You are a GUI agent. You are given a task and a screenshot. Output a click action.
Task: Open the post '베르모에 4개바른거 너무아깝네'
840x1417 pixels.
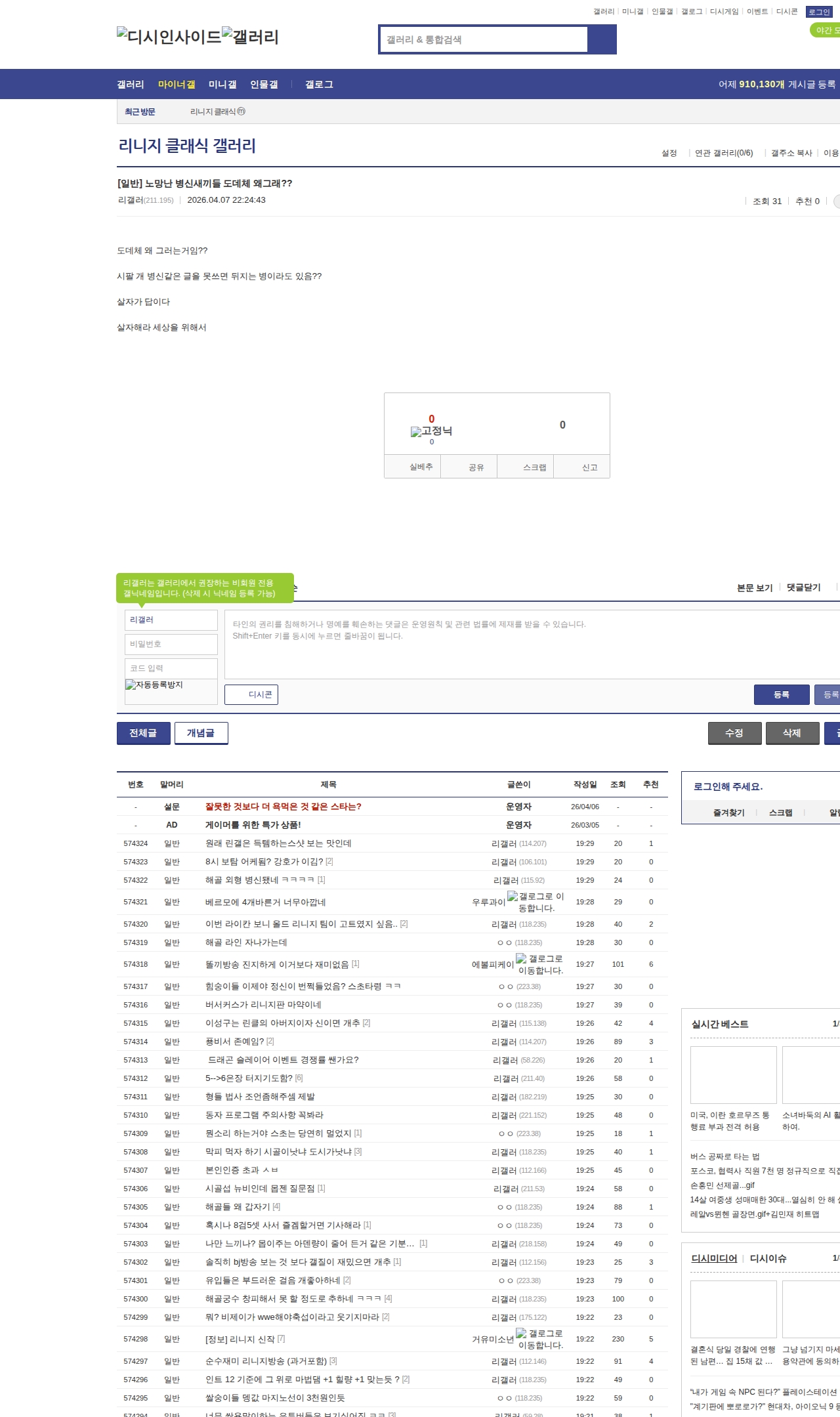[x=266, y=902]
